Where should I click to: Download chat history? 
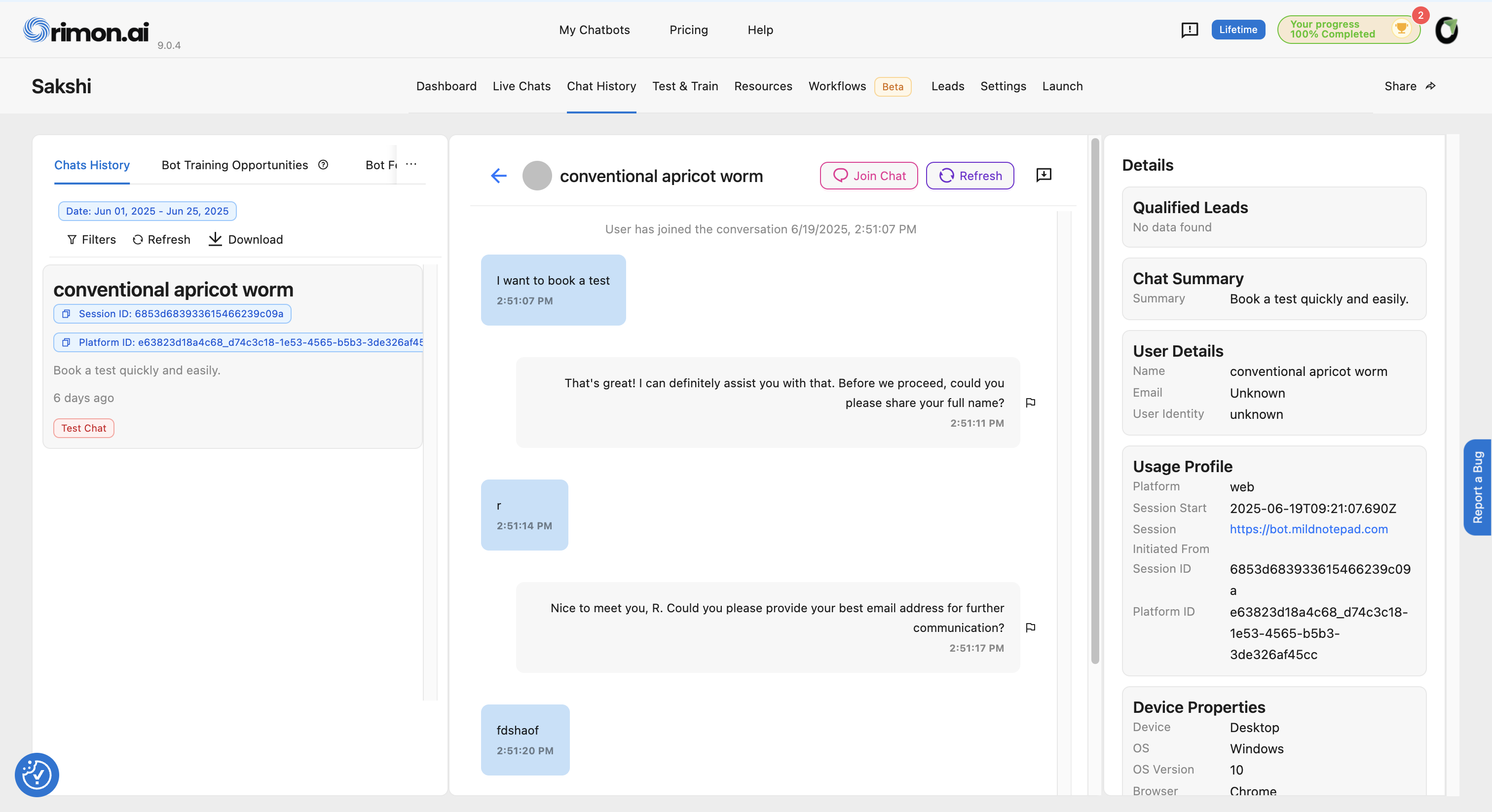tap(246, 239)
